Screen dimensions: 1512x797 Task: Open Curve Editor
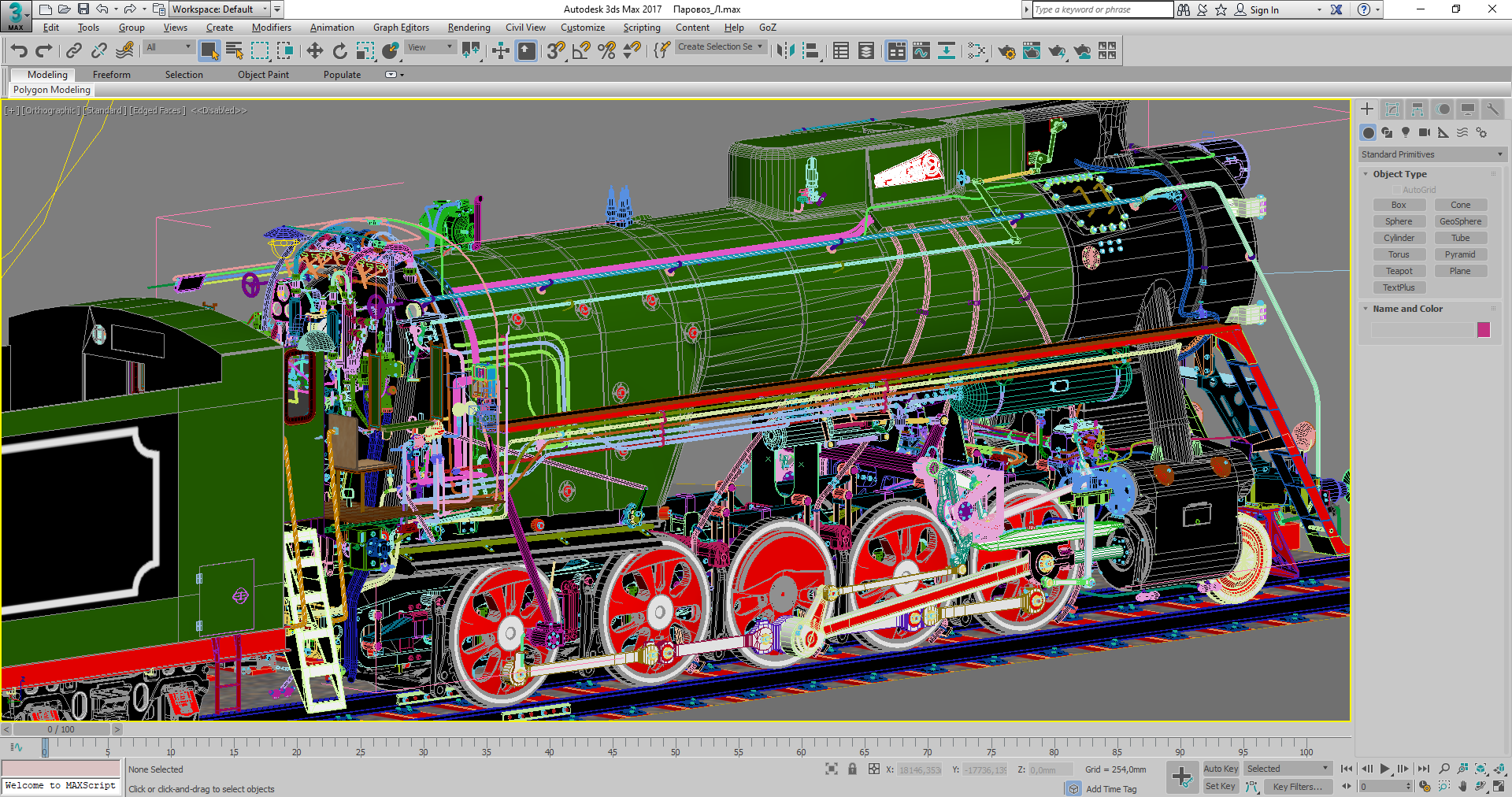(921, 51)
